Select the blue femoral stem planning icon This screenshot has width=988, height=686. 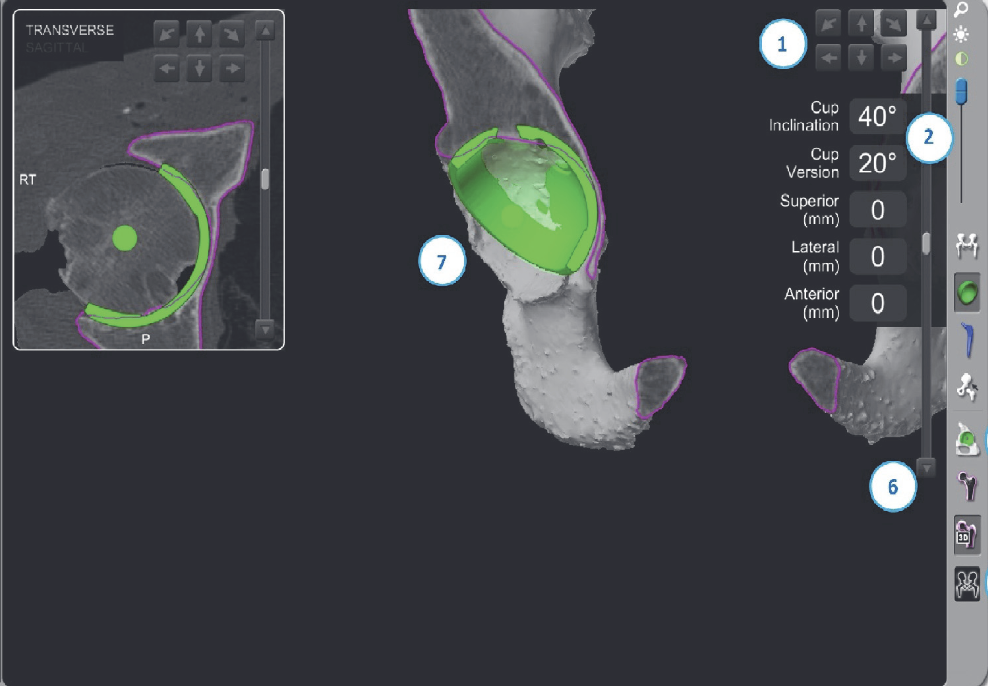[x=967, y=340]
